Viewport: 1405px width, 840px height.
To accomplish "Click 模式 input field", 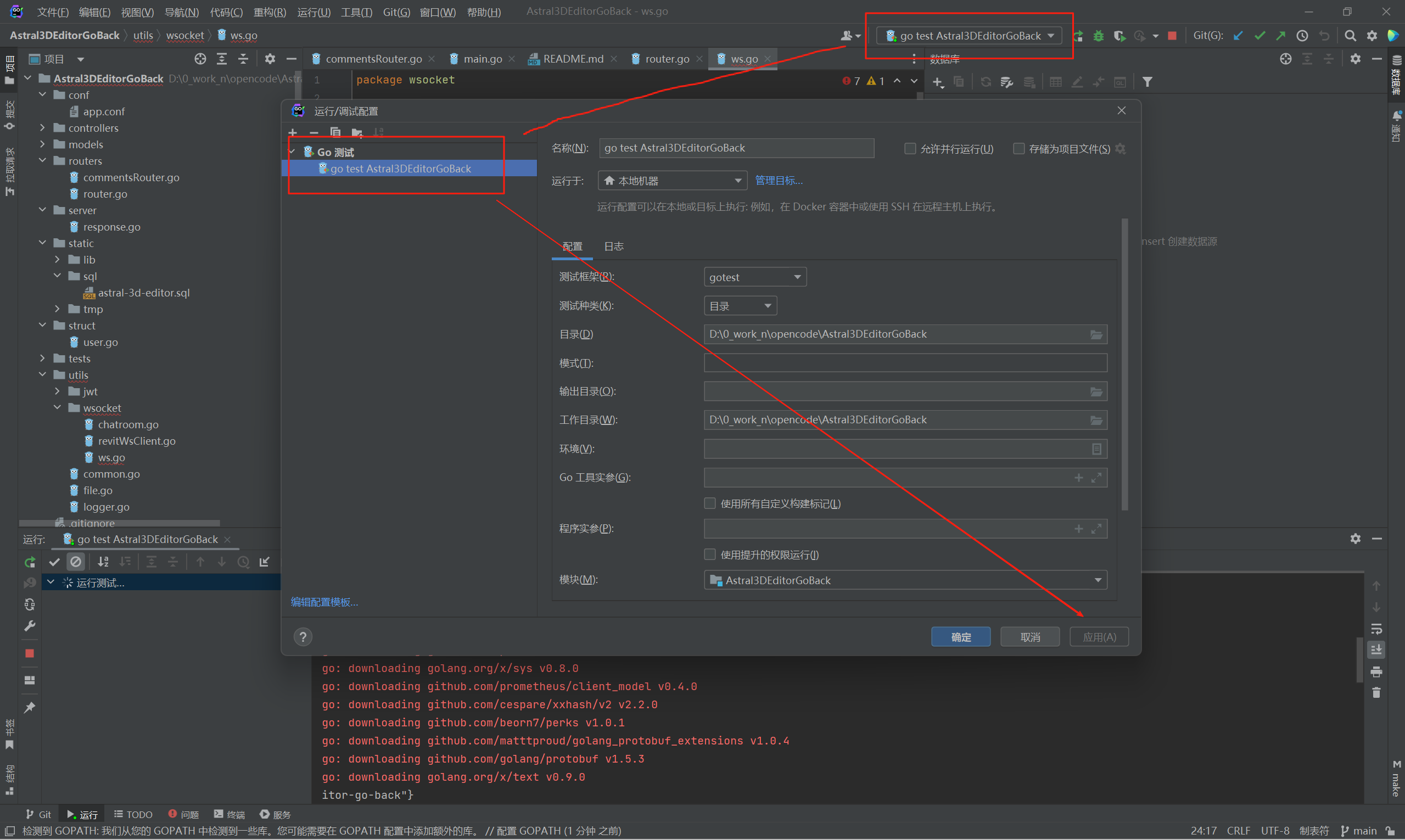I will coord(906,363).
